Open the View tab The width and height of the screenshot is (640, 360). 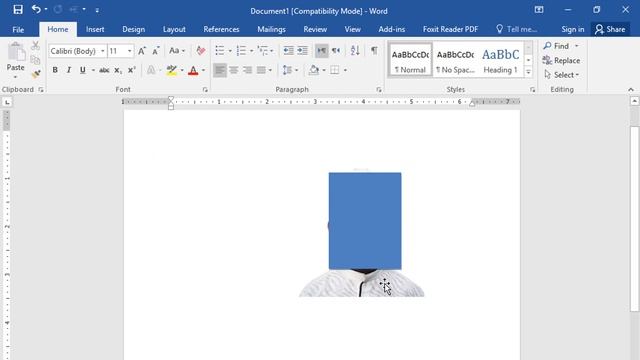pyautogui.click(x=352, y=29)
